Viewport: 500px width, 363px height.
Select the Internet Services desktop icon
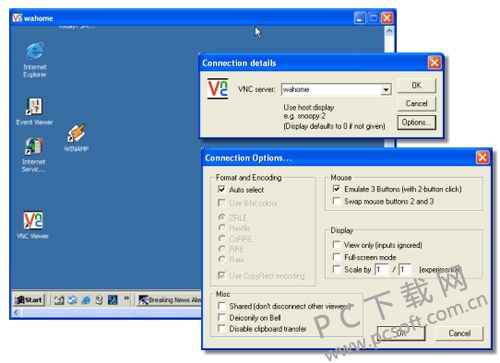pyautogui.click(x=34, y=155)
